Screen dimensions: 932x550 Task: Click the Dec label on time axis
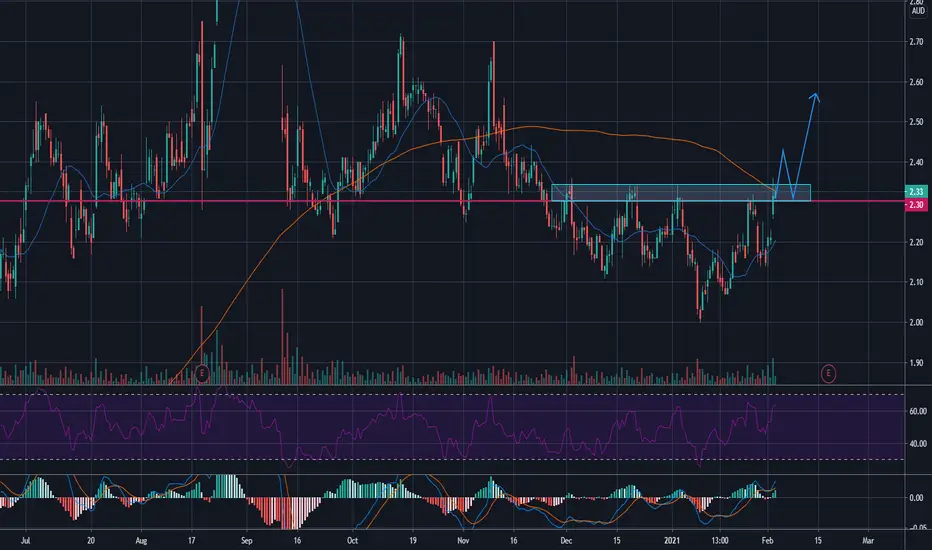coord(566,541)
